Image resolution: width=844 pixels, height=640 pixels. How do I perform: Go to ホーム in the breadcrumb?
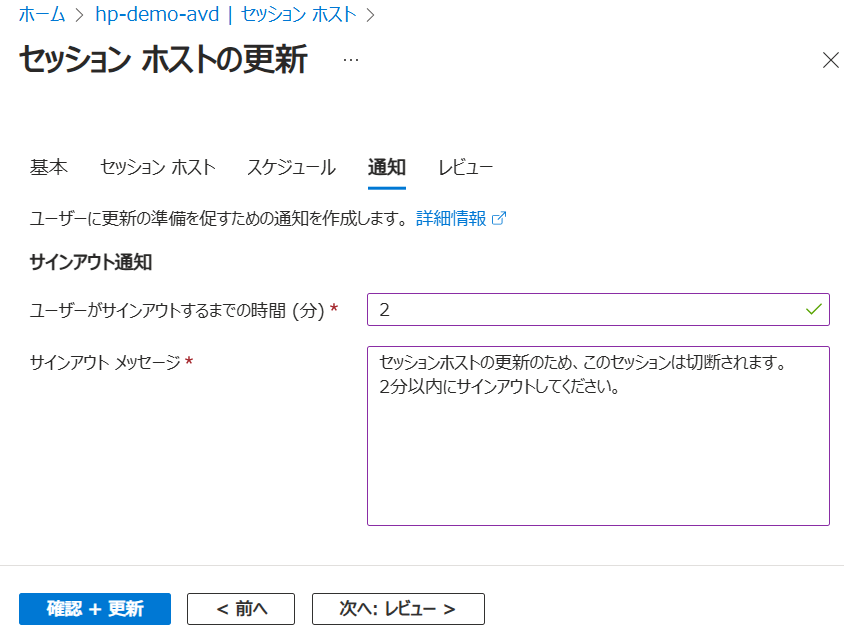41,15
